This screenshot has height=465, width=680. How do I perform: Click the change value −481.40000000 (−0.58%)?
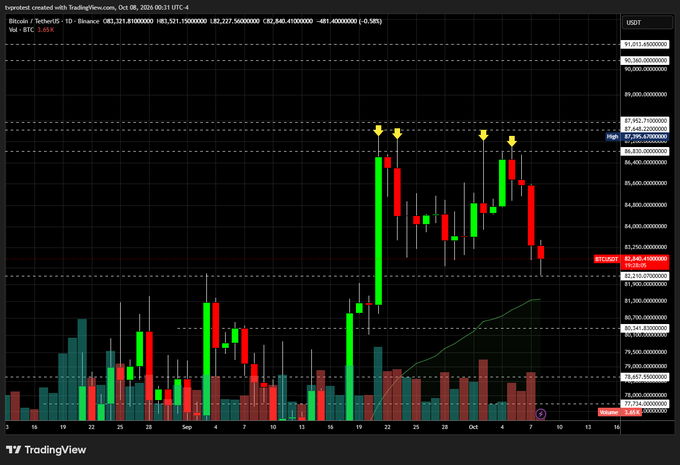pos(349,21)
